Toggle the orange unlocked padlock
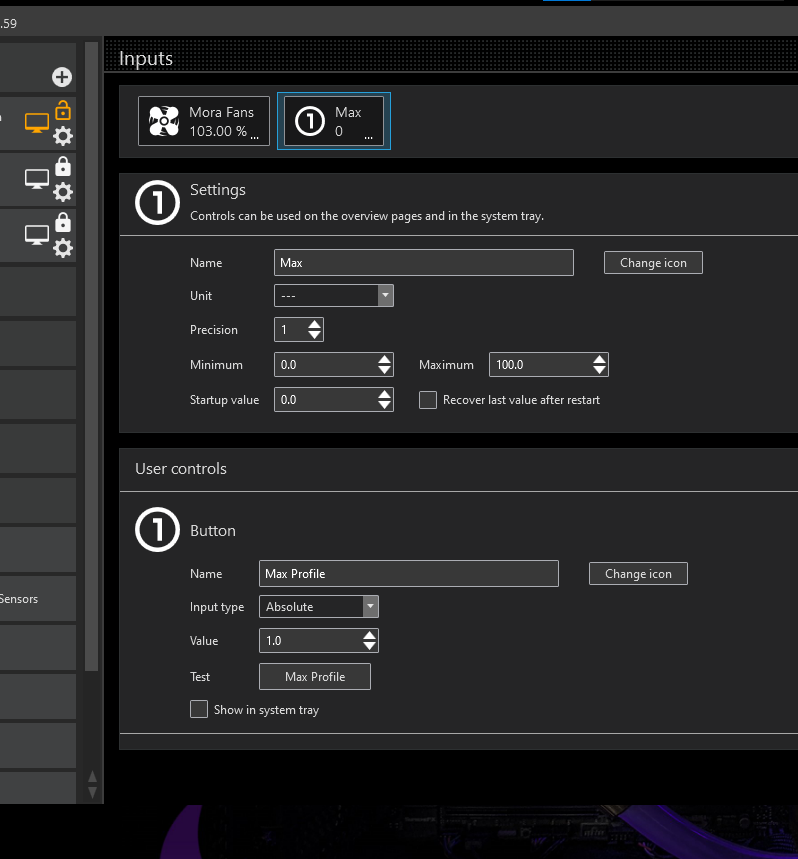This screenshot has width=798, height=859. tap(63, 111)
